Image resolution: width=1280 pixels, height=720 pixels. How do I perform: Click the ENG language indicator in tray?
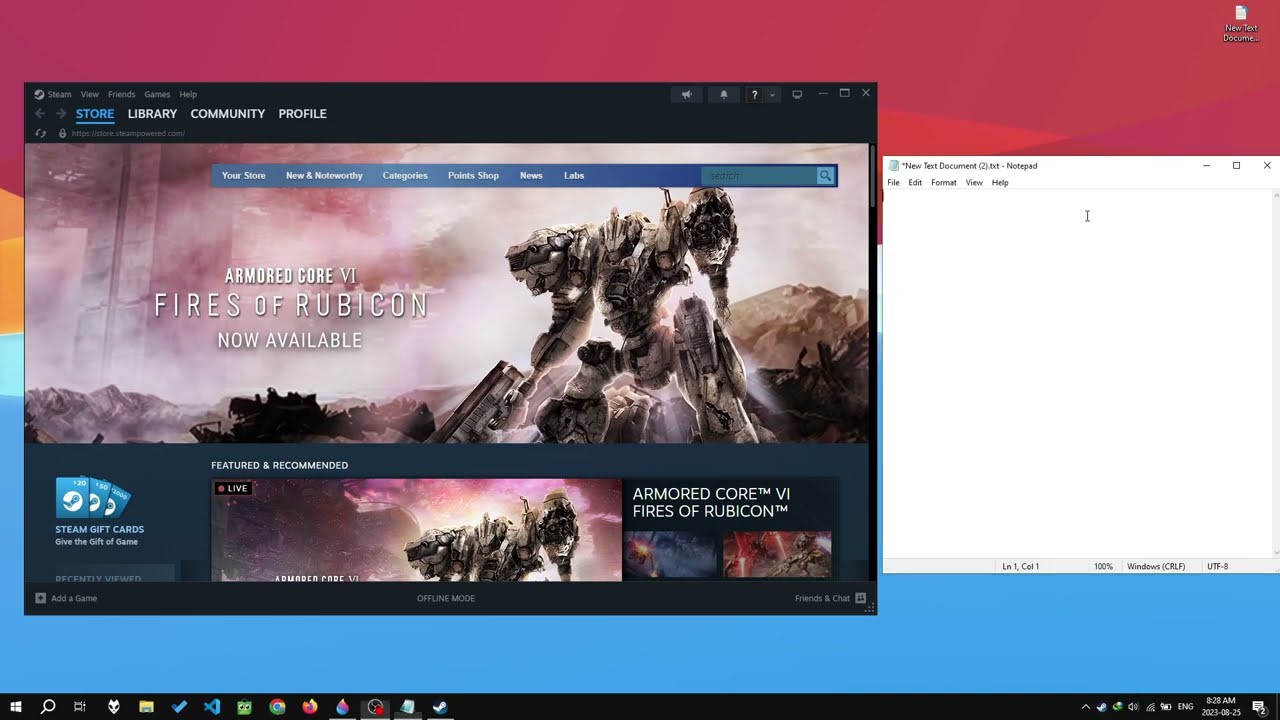pos(1186,707)
